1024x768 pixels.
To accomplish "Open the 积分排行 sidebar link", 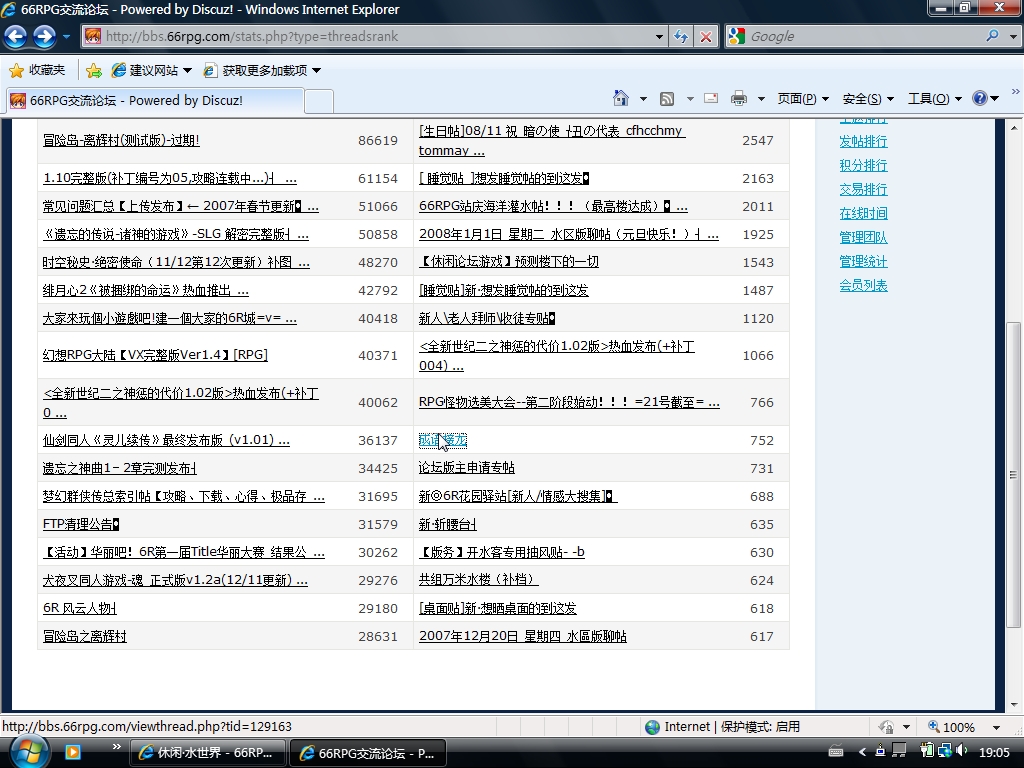I will [863, 165].
